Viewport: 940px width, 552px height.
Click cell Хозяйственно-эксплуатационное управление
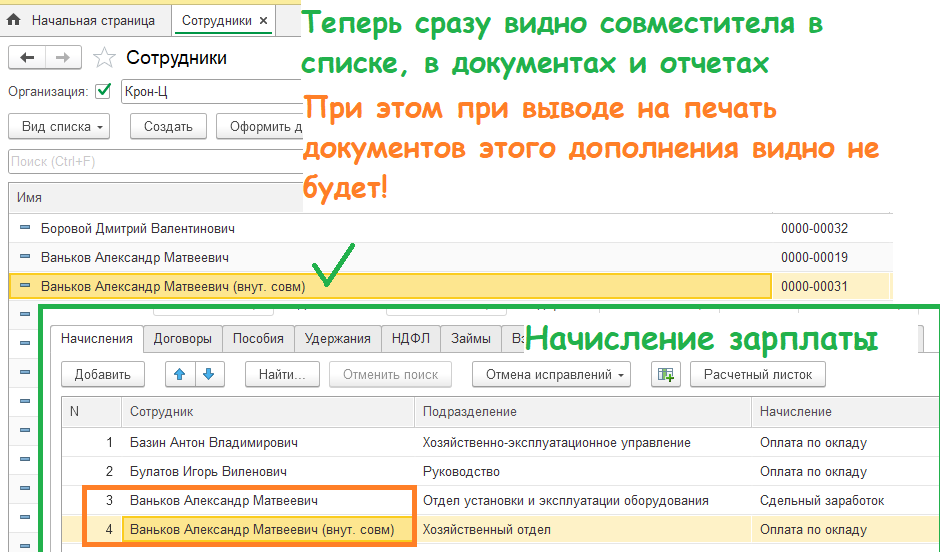pyautogui.click(x=557, y=443)
